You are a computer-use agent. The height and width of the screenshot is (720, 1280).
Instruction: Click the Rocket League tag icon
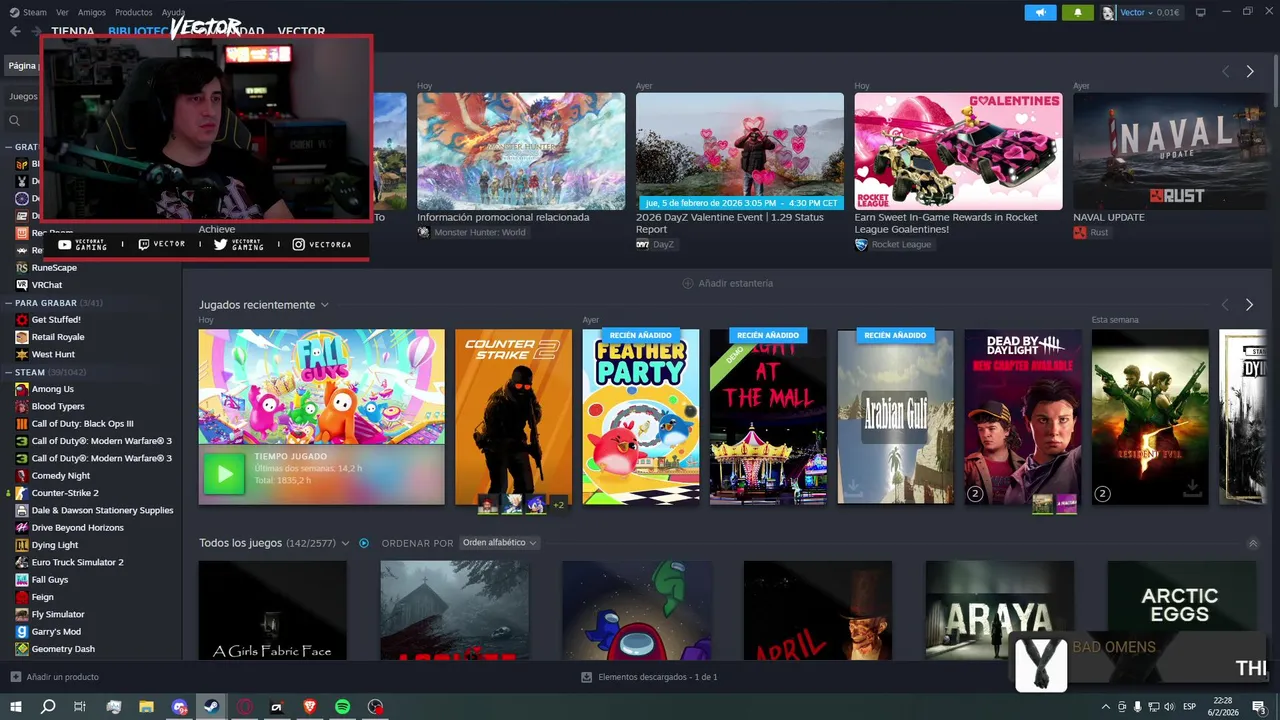pyautogui.click(x=861, y=244)
